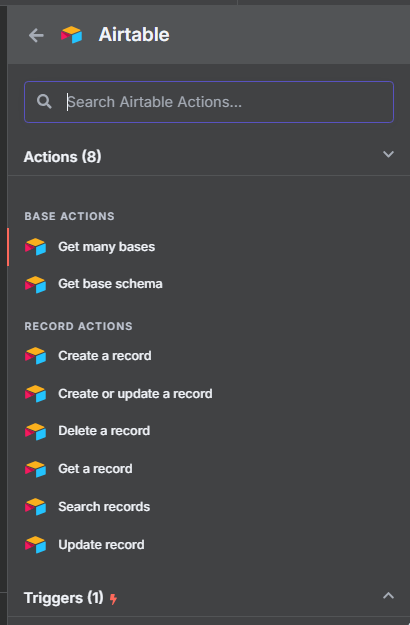Image resolution: width=410 pixels, height=625 pixels.
Task: Click icon beside Search records
Action: [x=35, y=507]
